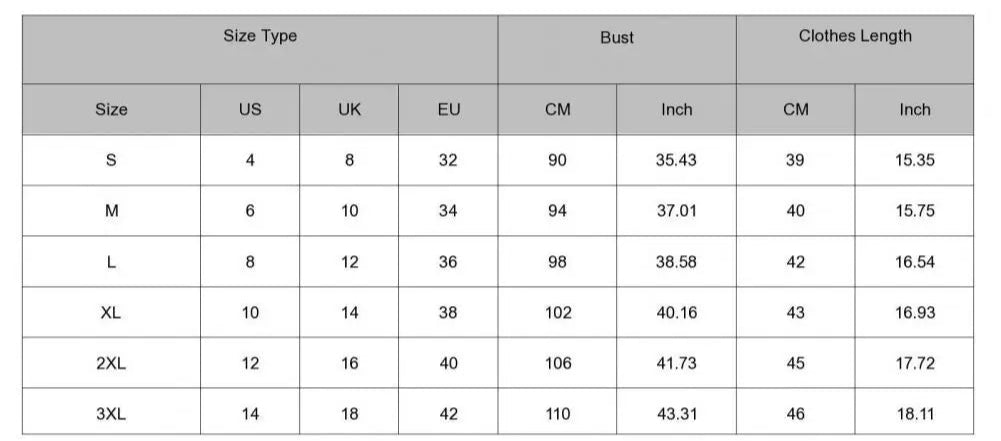Viewport: 1001px width, 441px height.
Task: Select the Bust header cell
Action: [617, 50]
